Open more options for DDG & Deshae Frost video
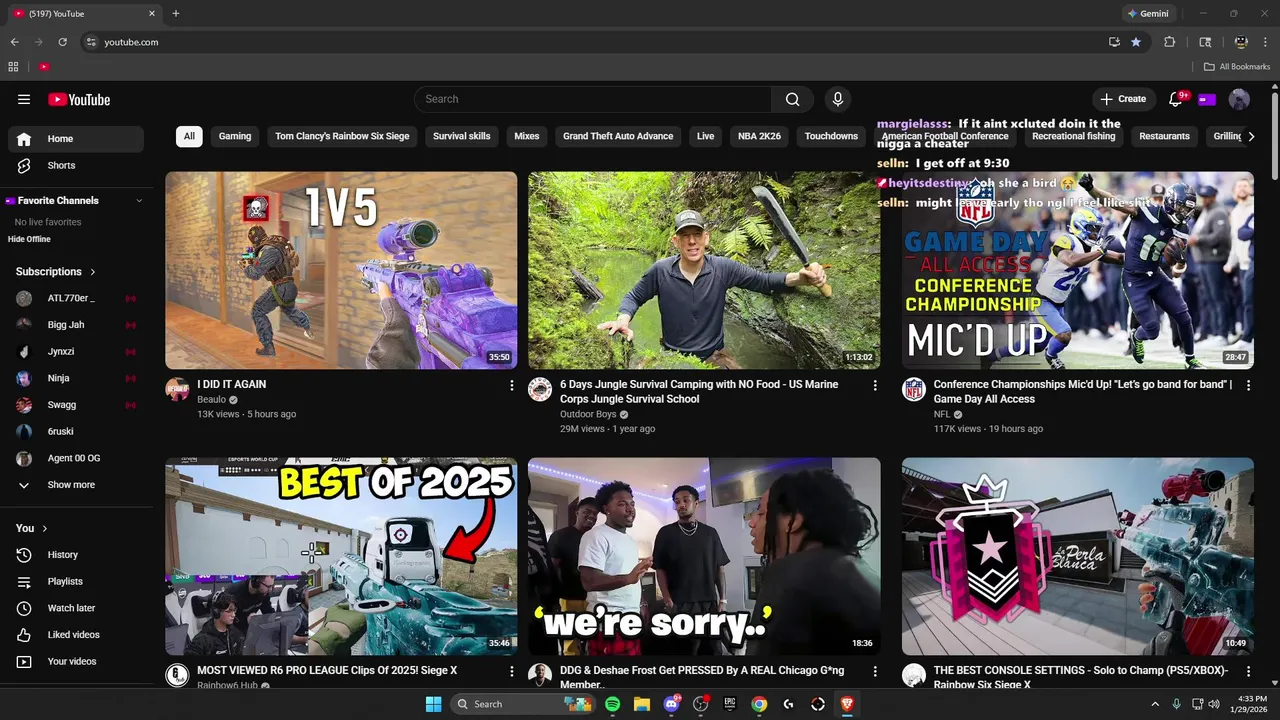 pos(875,671)
